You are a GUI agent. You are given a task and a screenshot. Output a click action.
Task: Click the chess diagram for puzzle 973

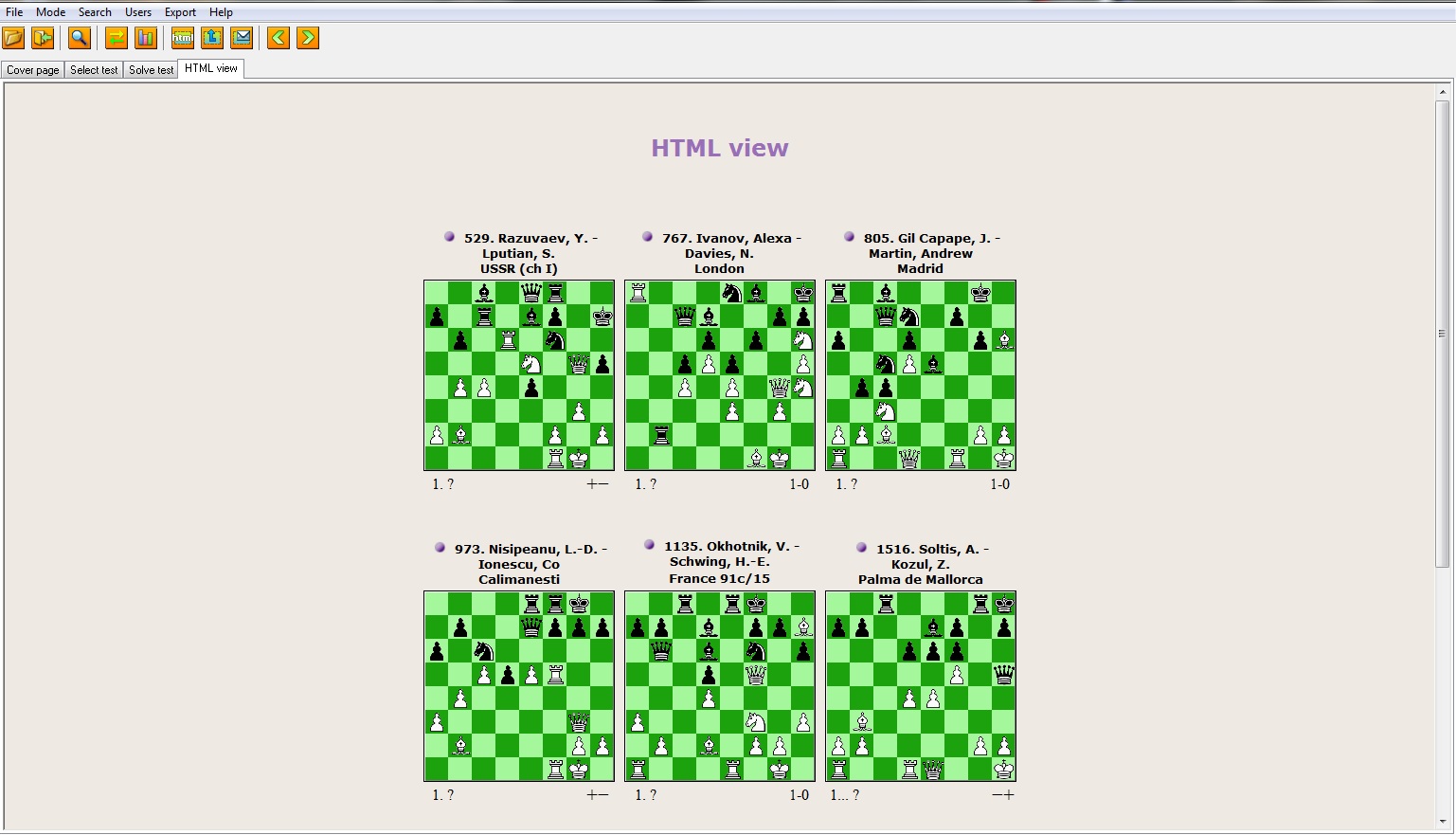(518, 686)
